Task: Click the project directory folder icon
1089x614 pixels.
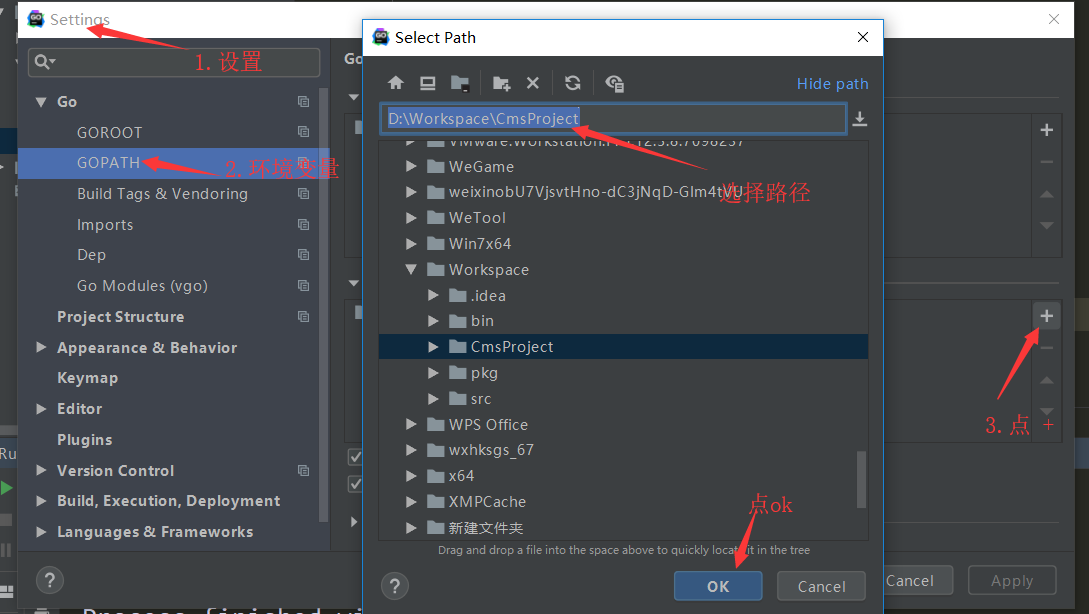Action: pos(460,84)
